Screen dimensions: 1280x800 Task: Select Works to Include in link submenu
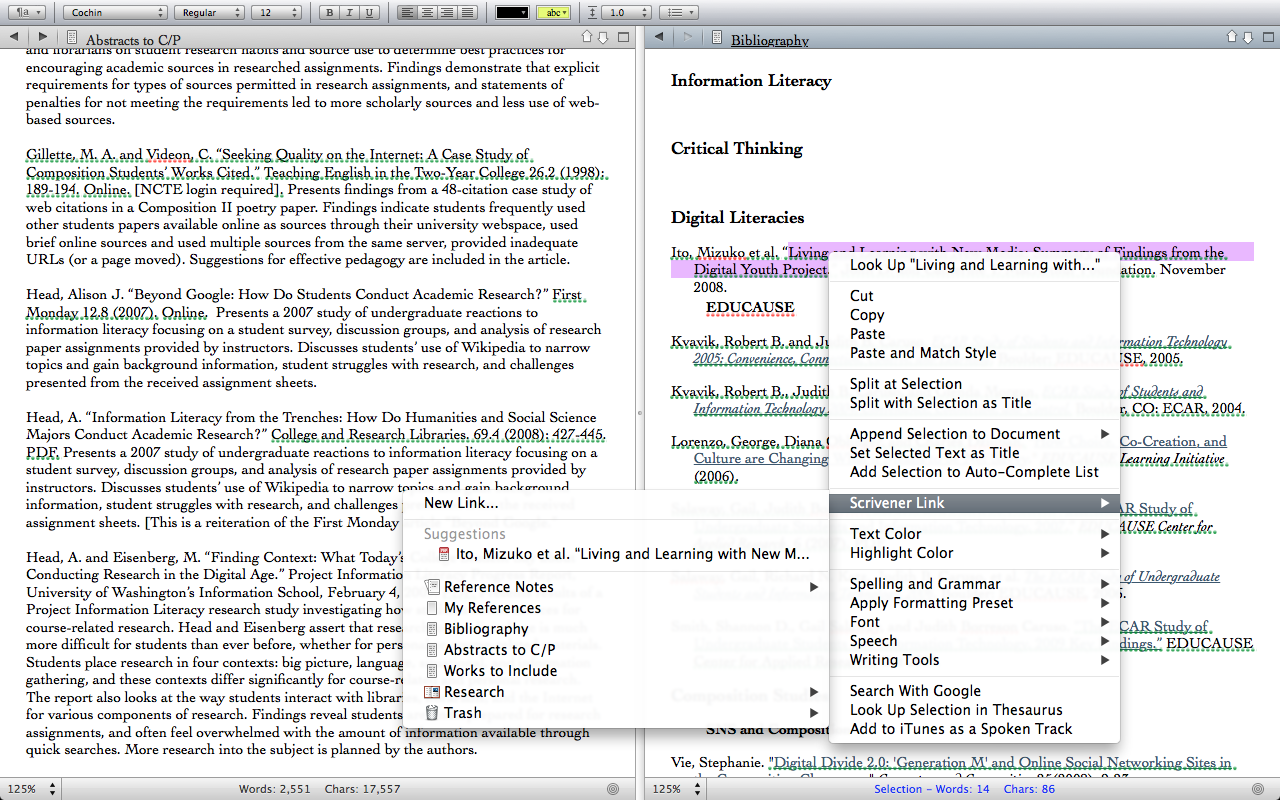point(616,671)
